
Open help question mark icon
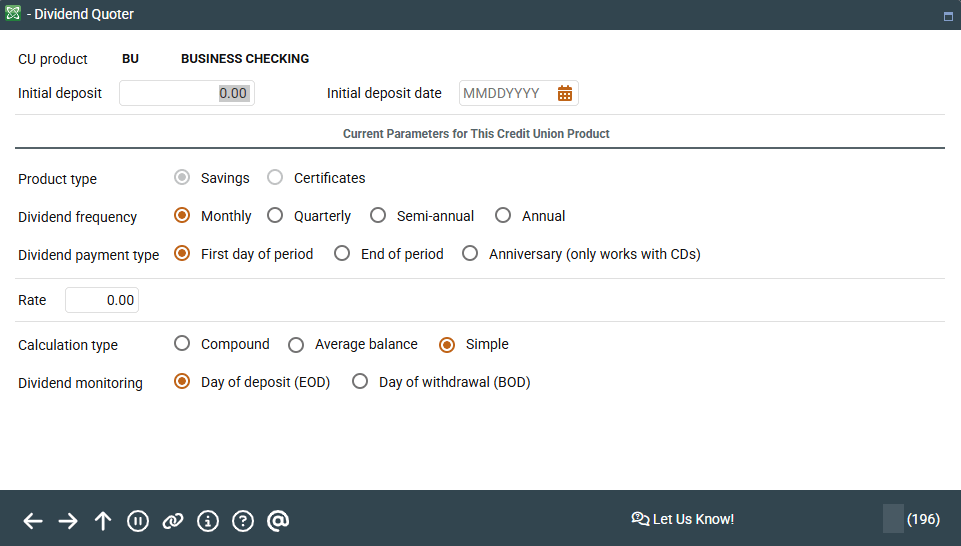242,520
